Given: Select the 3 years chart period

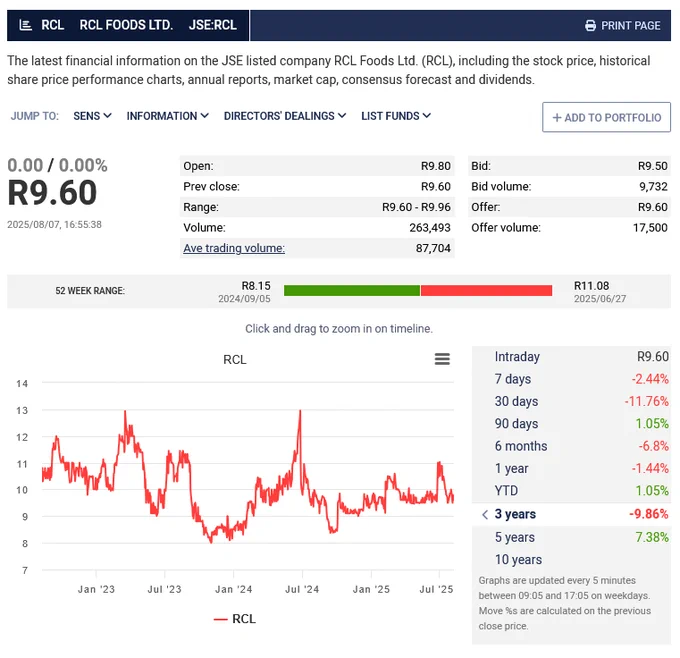Looking at the screenshot, I should [571, 514].
